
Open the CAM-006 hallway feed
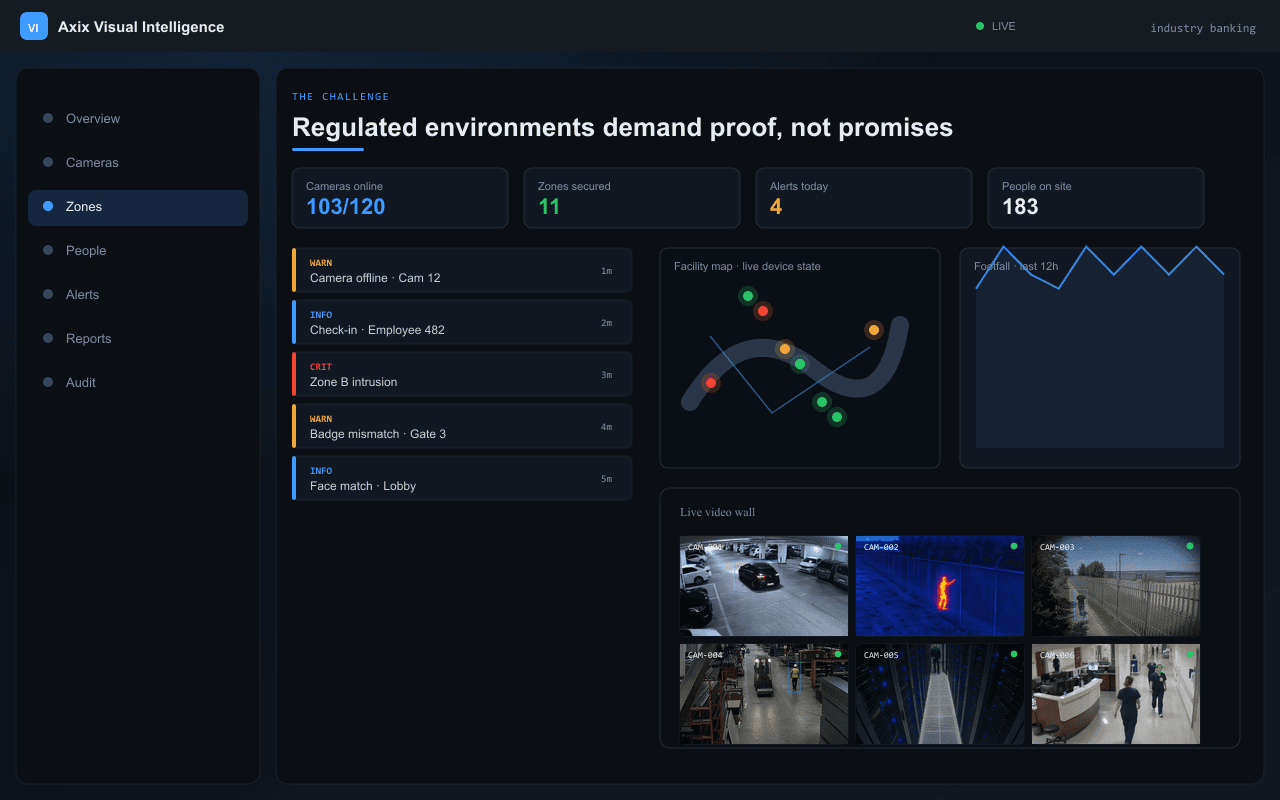coord(1116,694)
